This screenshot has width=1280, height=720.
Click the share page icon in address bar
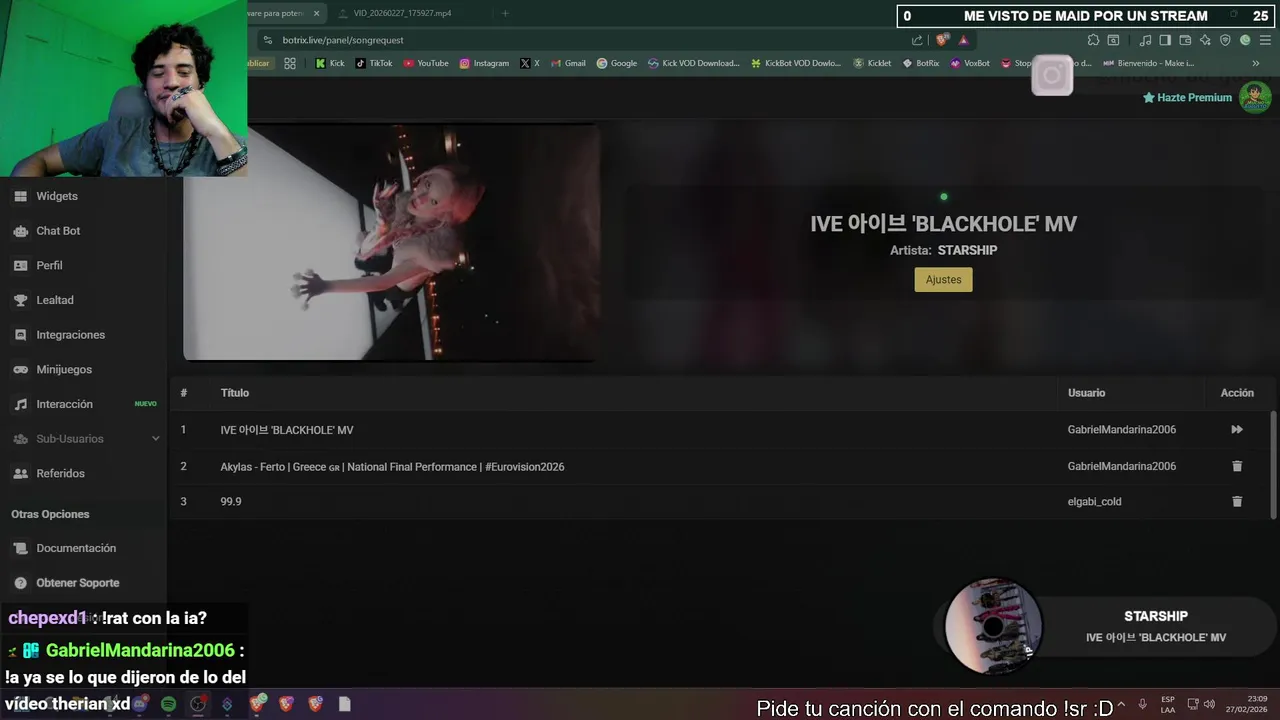pyautogui.click(x=917, y=40)
